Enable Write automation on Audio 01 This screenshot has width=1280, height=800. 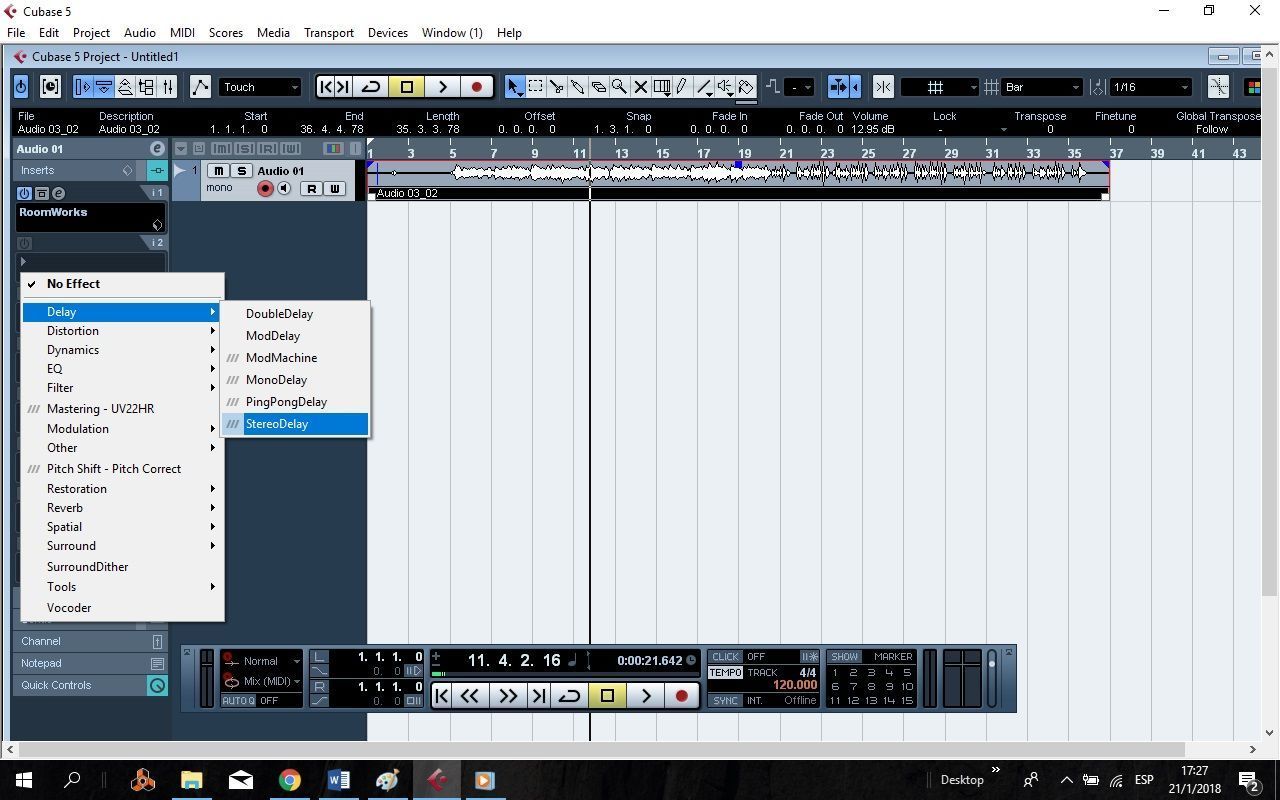[334, 189]
